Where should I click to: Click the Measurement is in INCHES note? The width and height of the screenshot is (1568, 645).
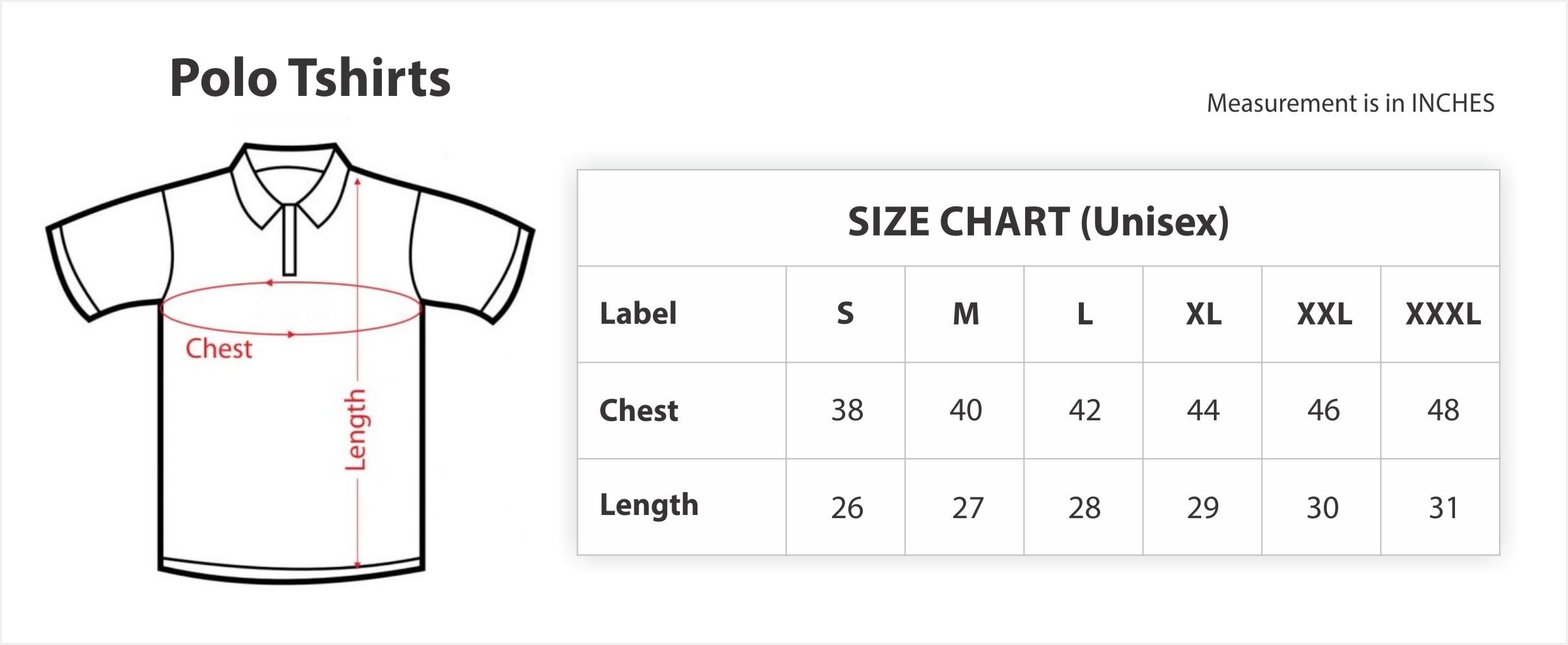point(1350,104)
